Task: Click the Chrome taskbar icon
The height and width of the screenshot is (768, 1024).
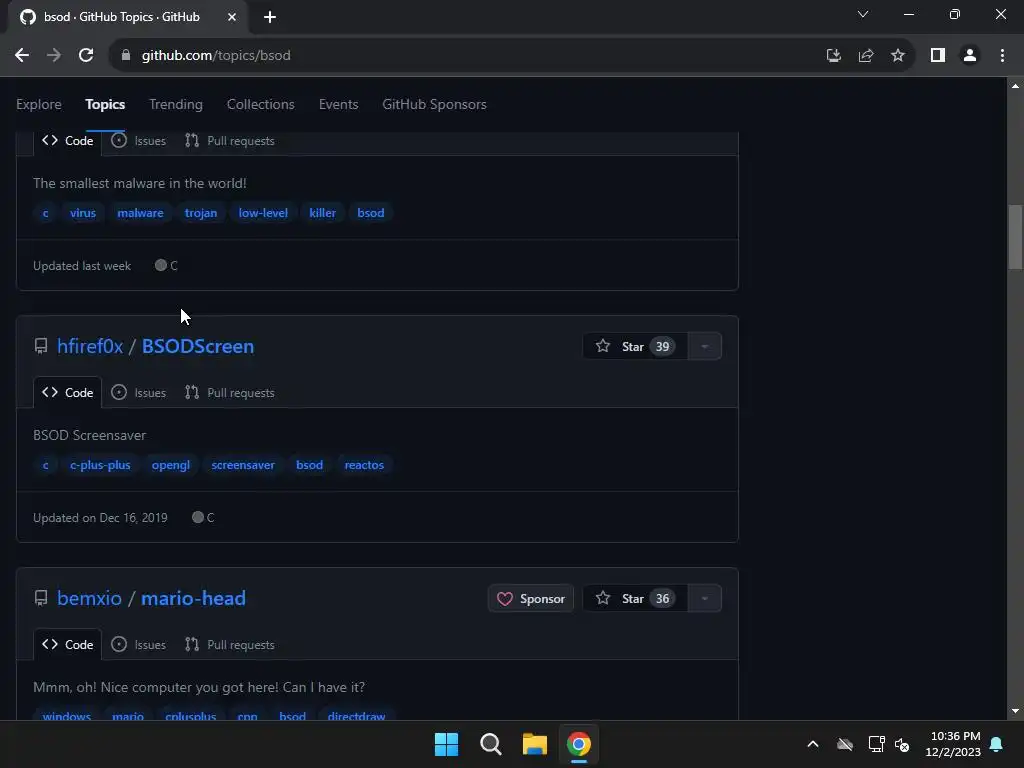Action: 579,744
